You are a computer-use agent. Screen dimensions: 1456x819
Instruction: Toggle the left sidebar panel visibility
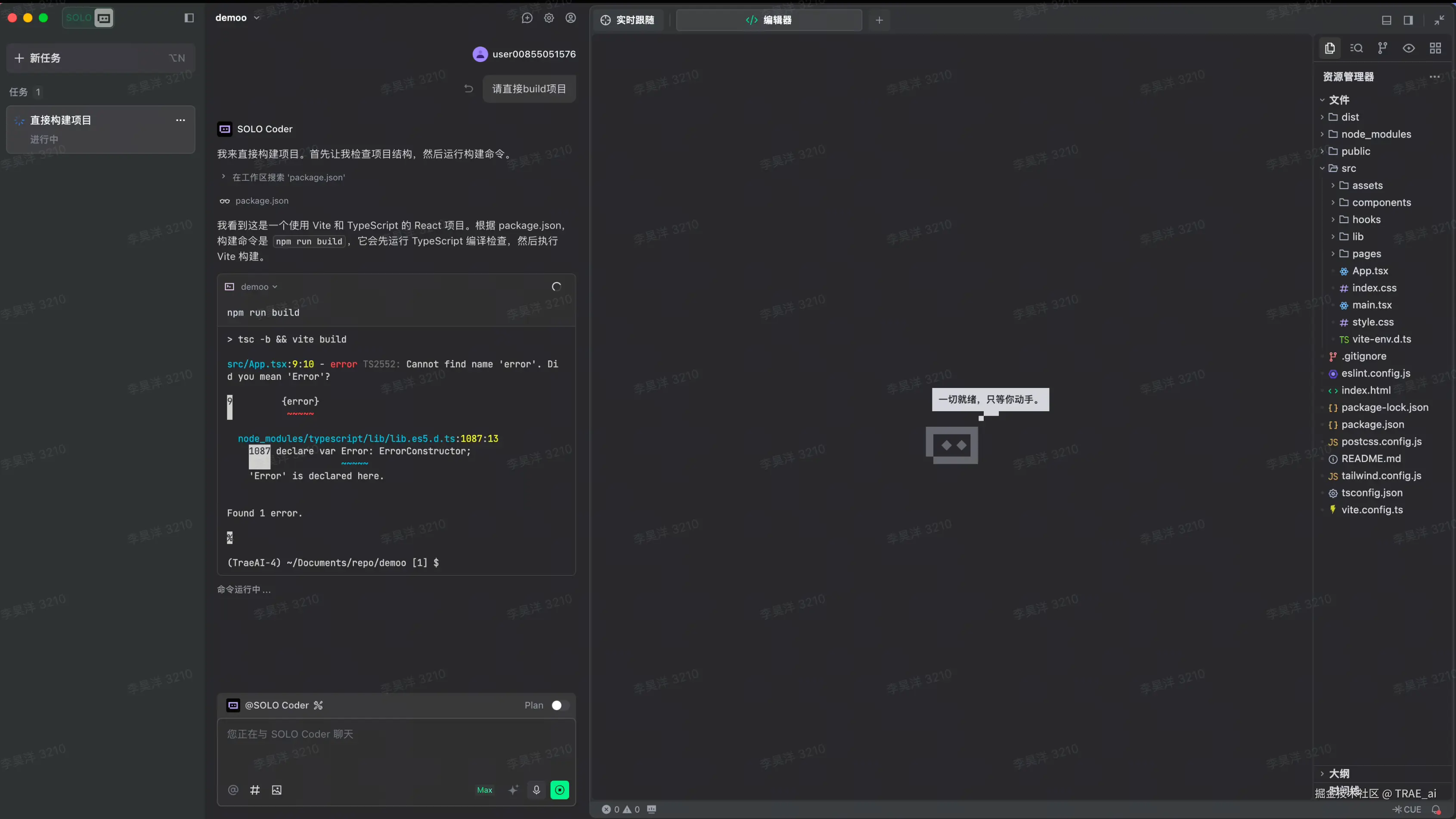click(x=189, y=18)
